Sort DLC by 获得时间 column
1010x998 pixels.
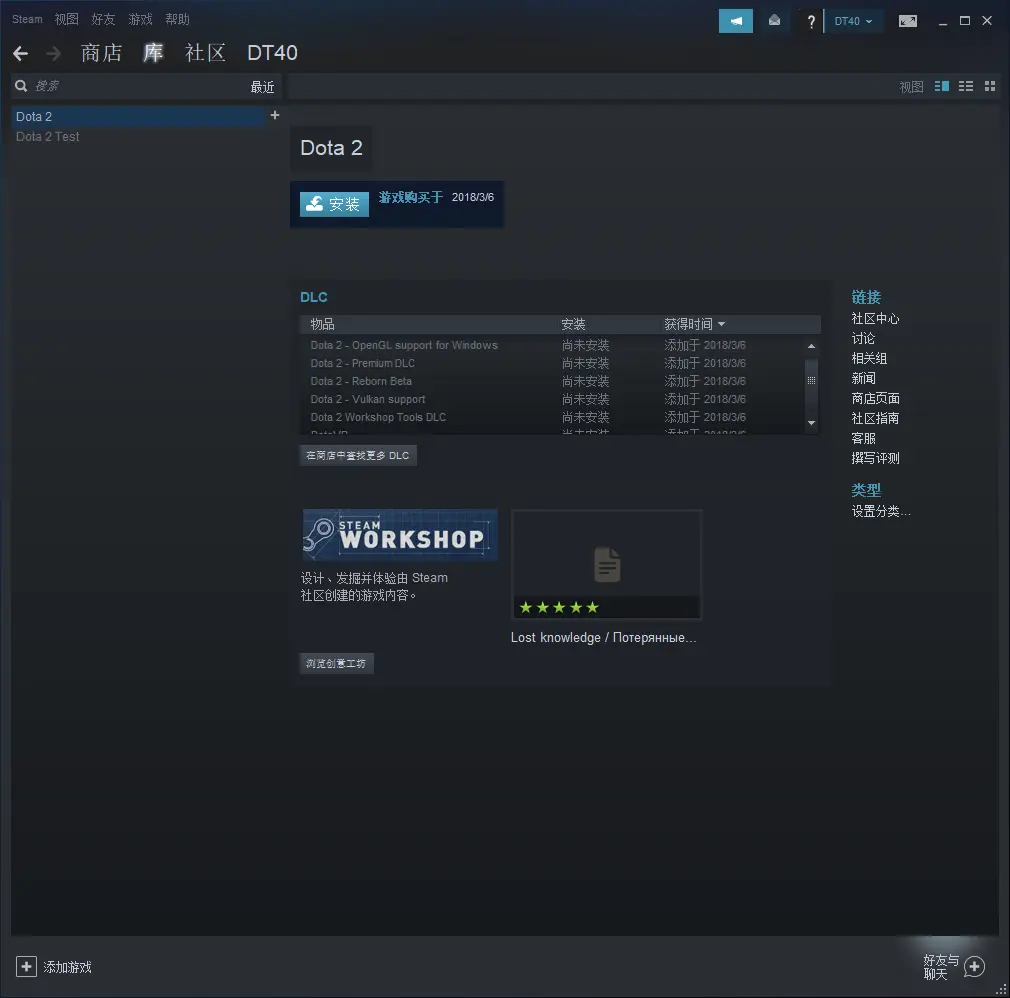coord(694,324)
